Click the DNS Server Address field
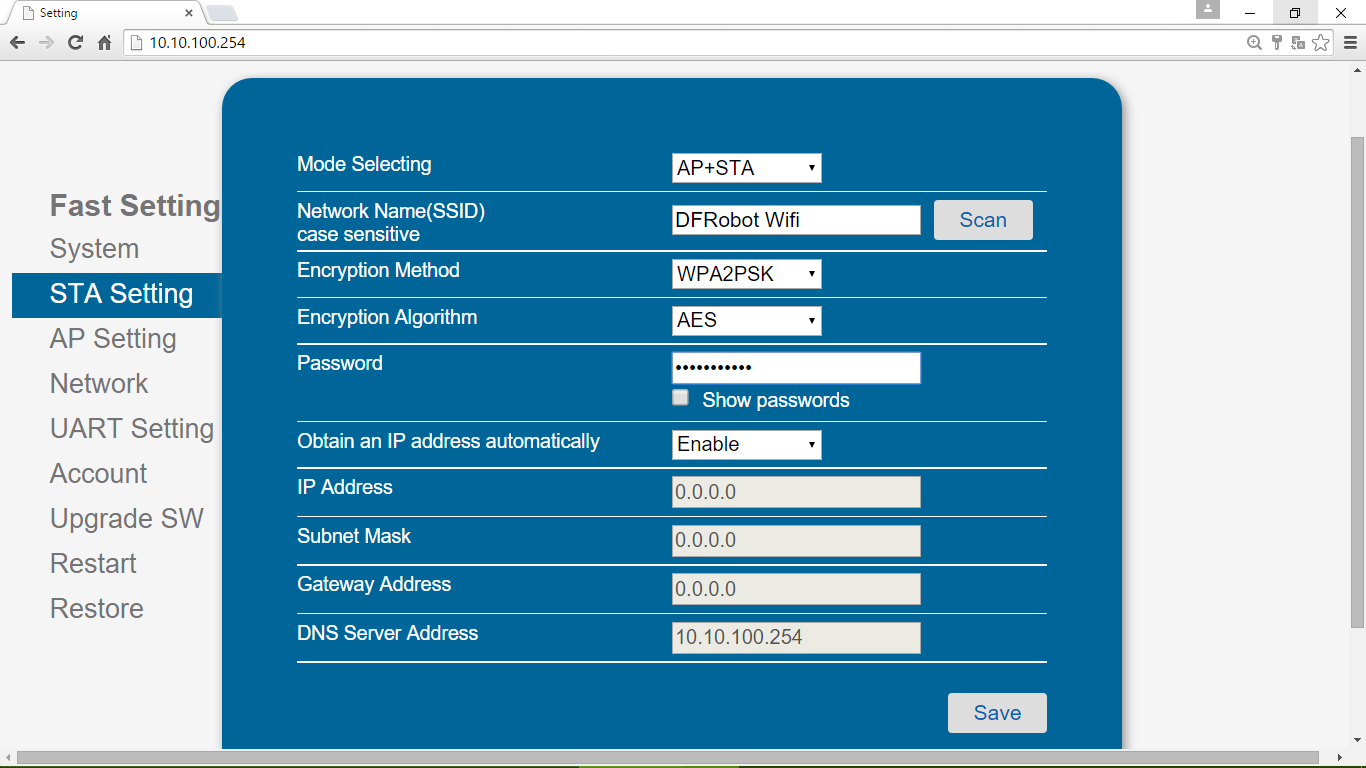 click(x=796, y=637)
